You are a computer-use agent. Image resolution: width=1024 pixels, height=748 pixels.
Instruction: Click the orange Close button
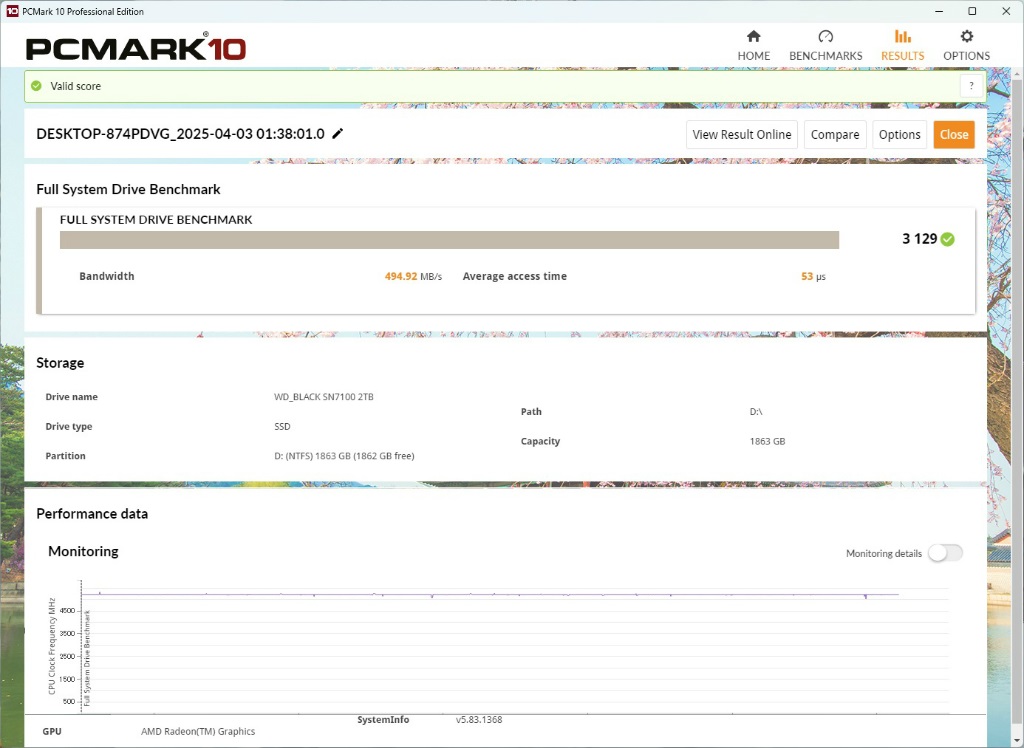[x=954, y=135]
